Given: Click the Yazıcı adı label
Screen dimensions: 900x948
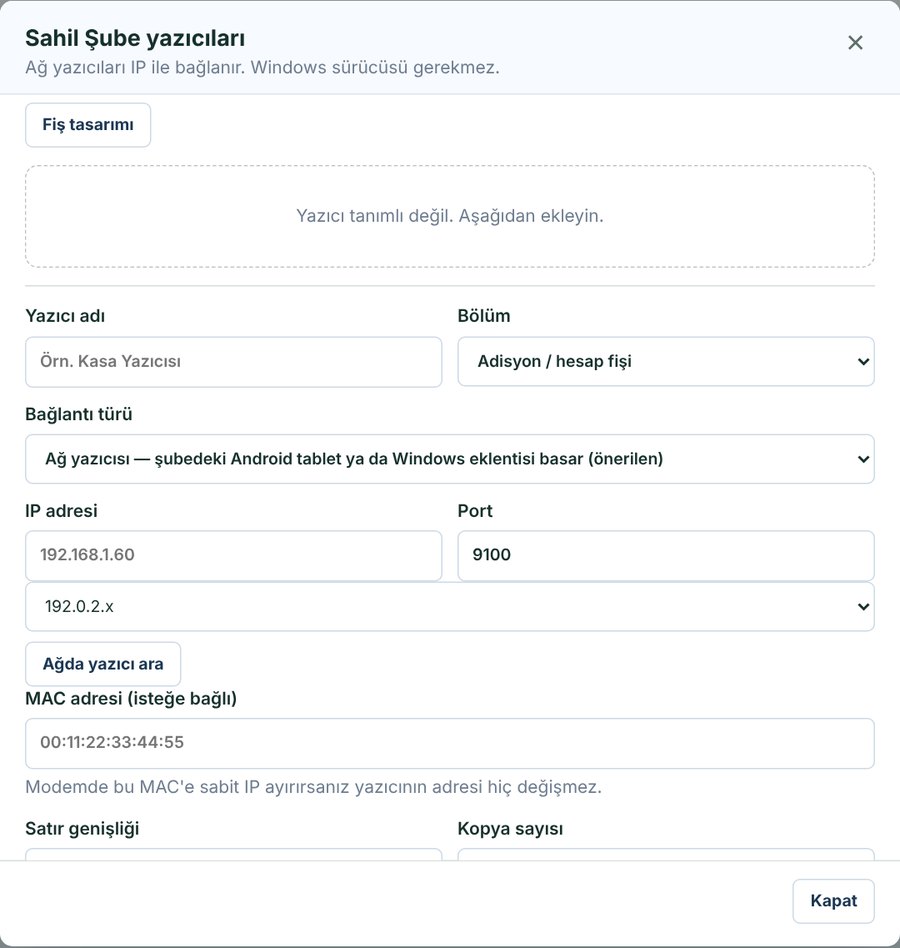Looking at the screenshot, I should coord(65,316).
